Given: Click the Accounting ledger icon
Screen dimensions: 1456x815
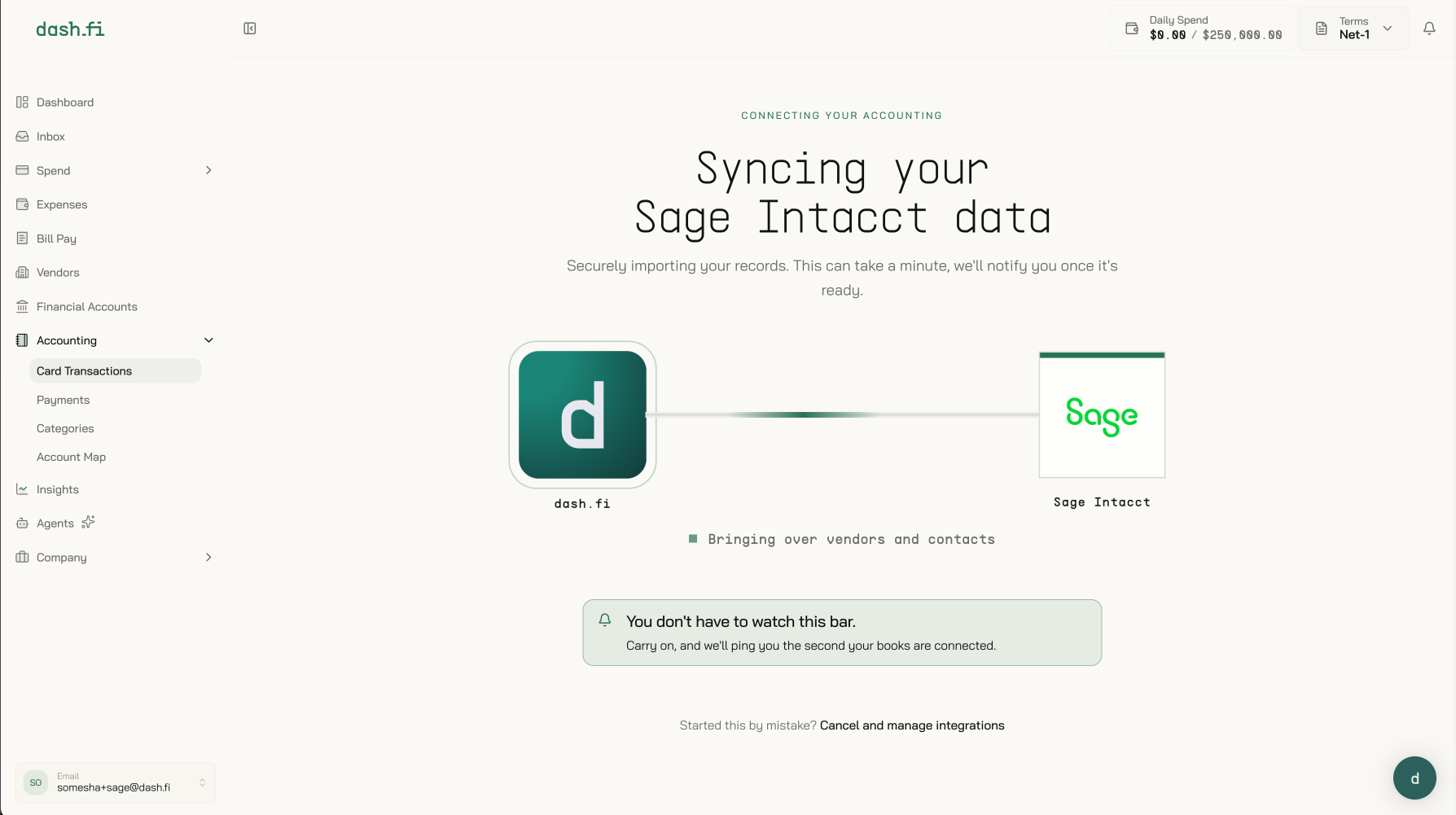Looking at the screenshot, I should pyautogui.click(x=22, y=340).
